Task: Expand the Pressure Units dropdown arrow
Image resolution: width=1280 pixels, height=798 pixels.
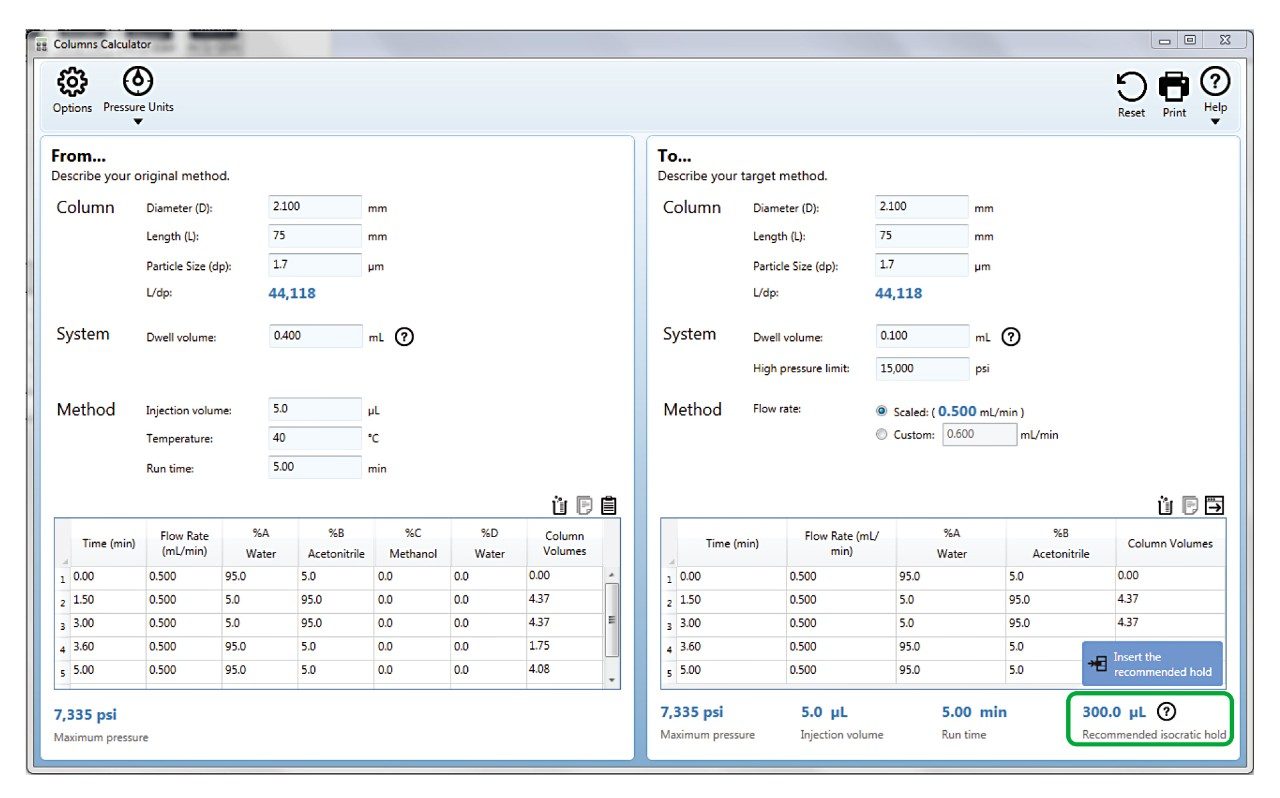Action: click(138, 122)
